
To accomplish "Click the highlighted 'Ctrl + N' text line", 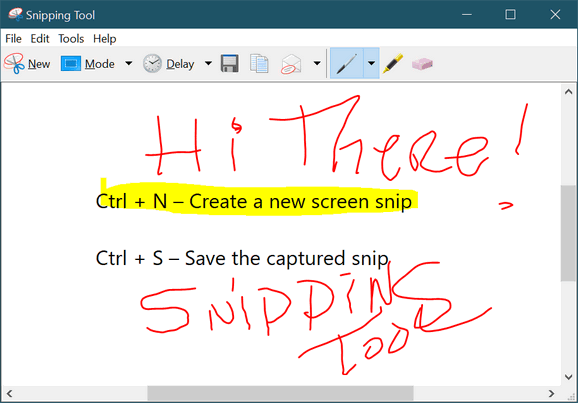I will [x=254, y=202].
